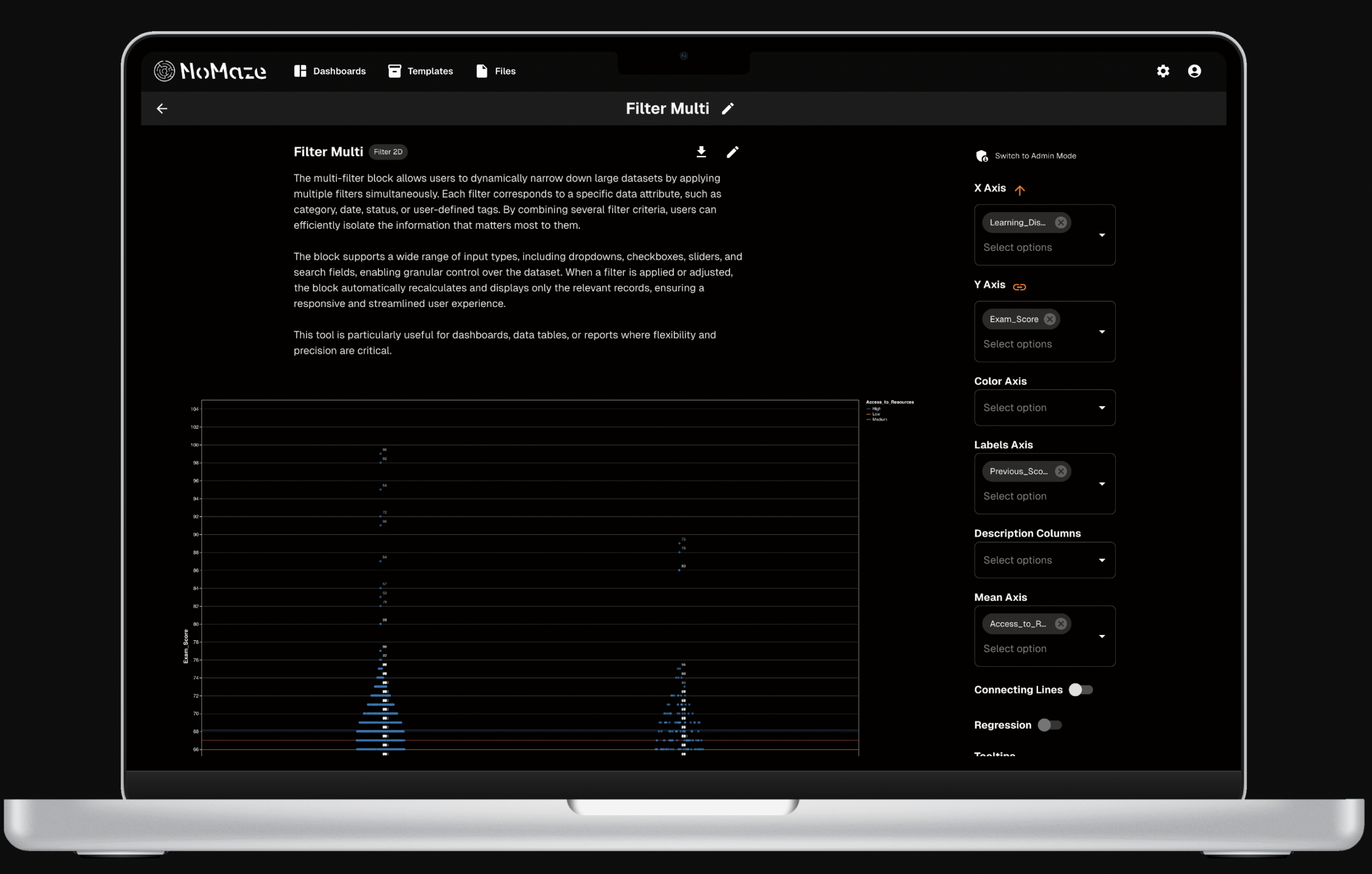Click the back arrow icon

162,109
